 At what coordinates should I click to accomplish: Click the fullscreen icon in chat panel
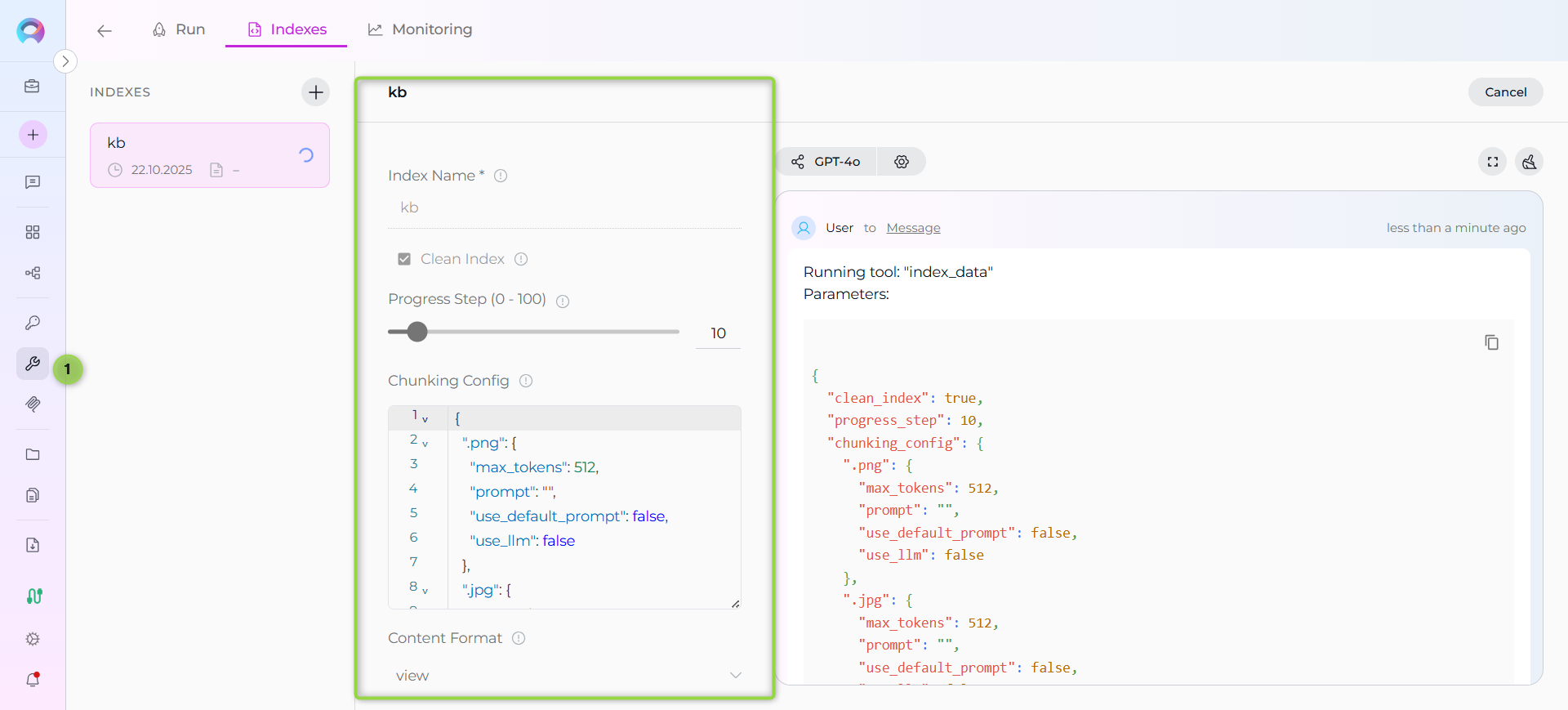coord(1492,162)
